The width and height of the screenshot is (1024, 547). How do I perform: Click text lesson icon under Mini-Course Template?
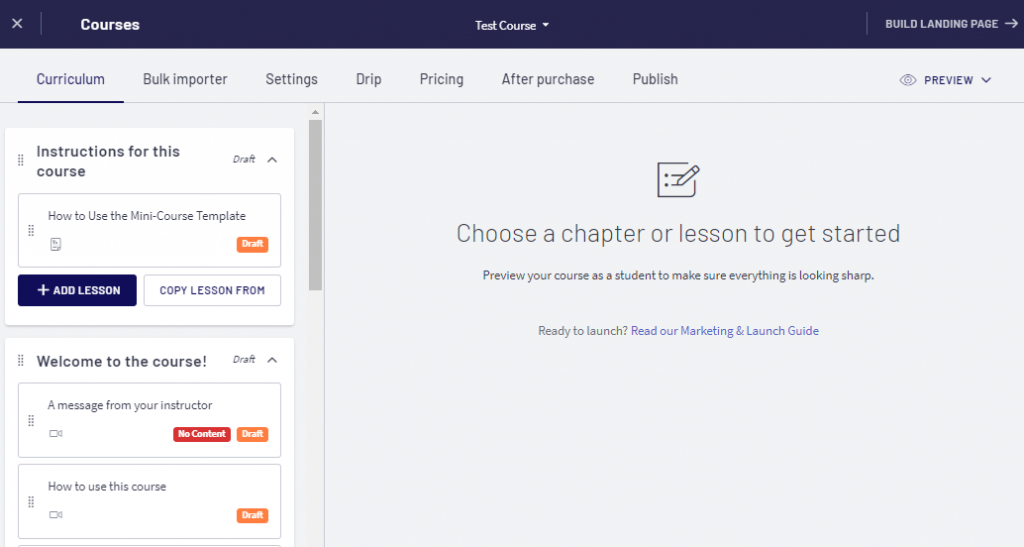(56, 244)
